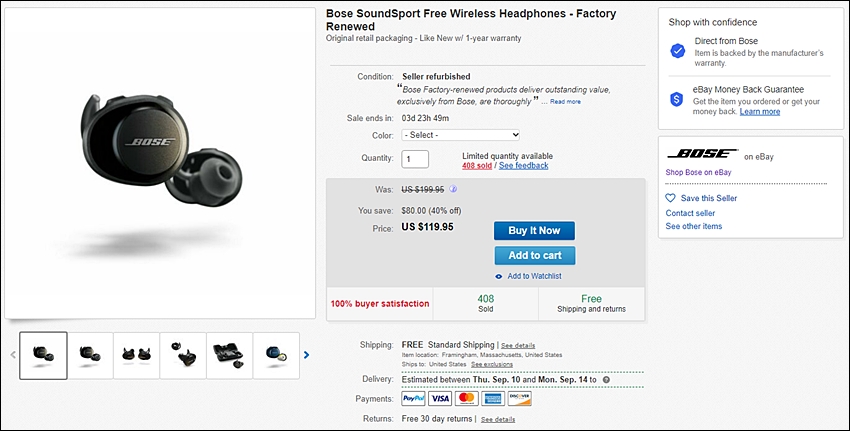Click the blue checkmark shield icon
Viewport: 850px width, 431px height.
click(x=678, y=50)
